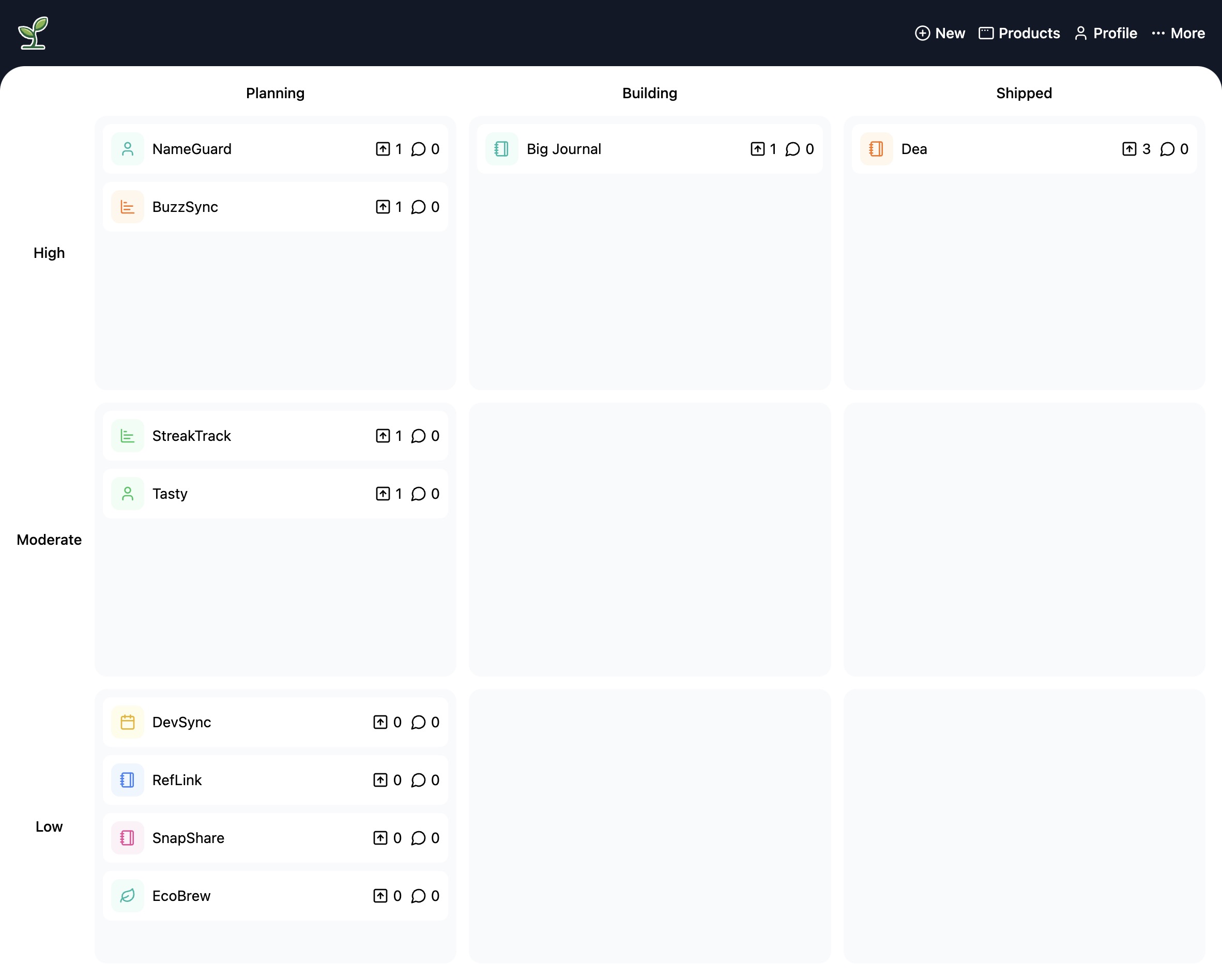Upvote the Tasty product
Screen dimensions: 1222x980
pyautogui.click(x=389, y=494)
